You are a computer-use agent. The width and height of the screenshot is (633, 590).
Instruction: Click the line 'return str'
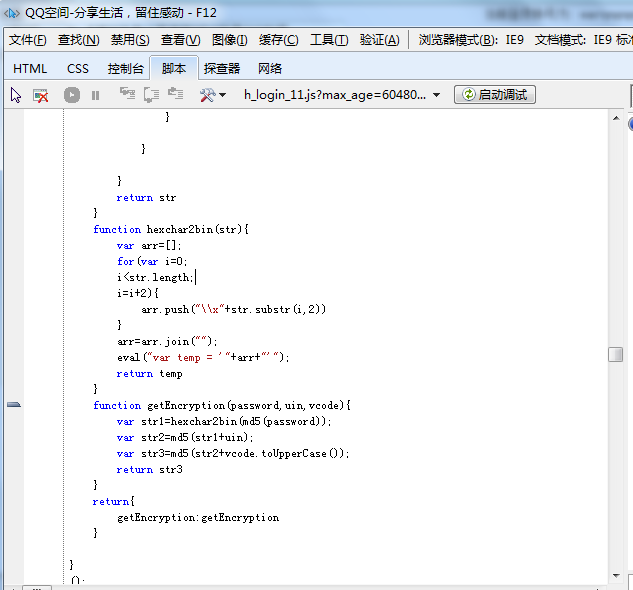pos(146,197)
